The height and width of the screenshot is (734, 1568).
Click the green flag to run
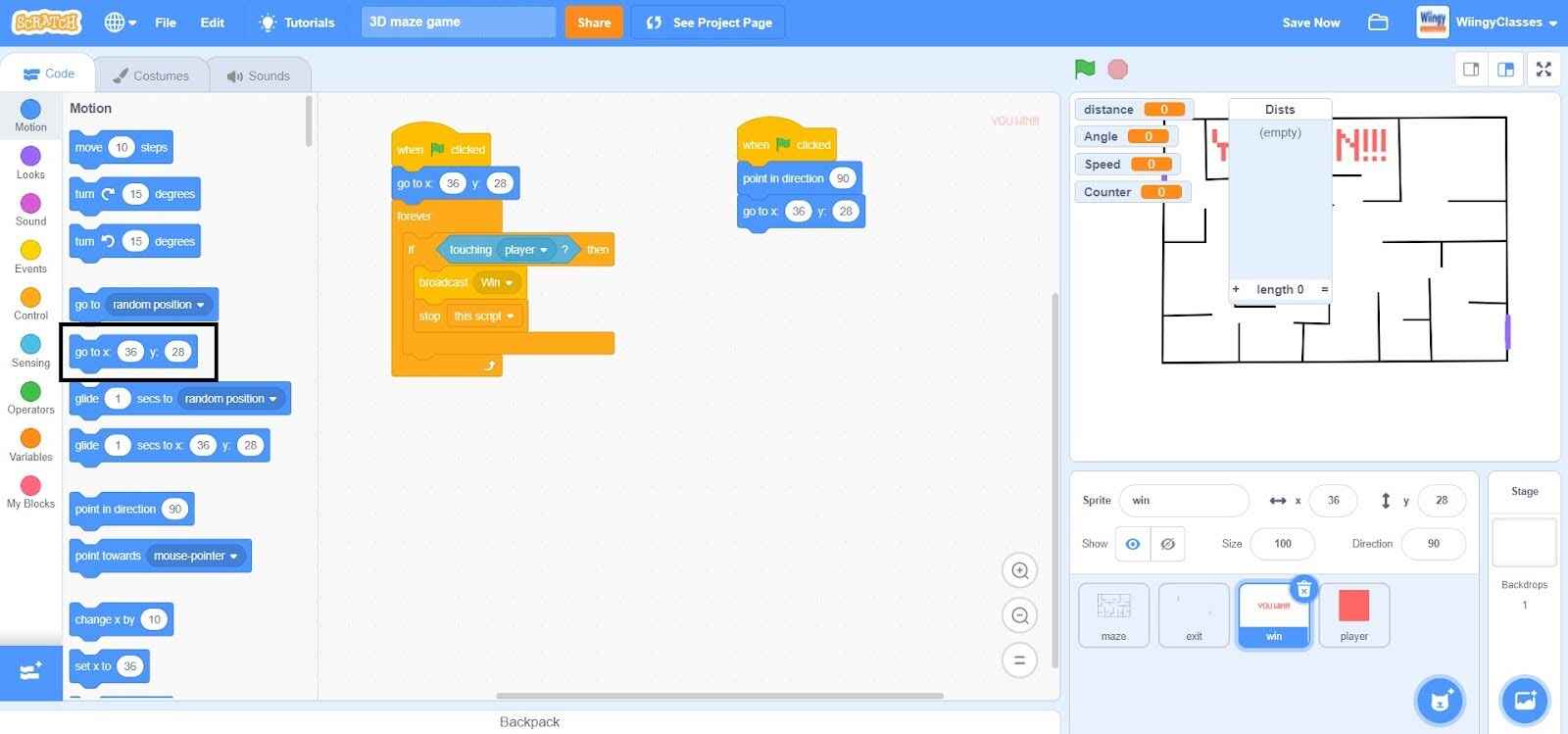[1085, 69]
